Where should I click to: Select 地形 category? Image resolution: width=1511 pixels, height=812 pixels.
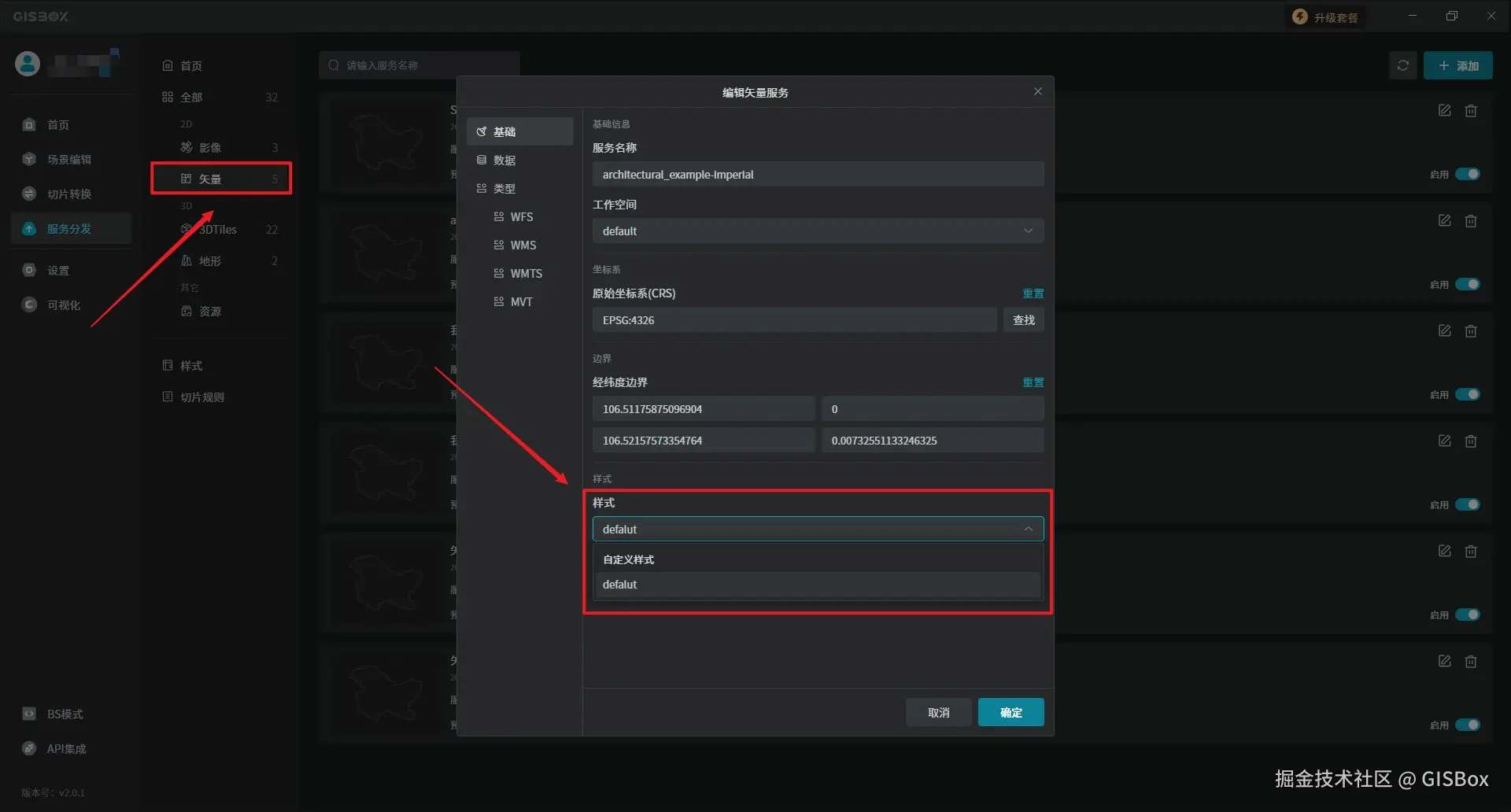(x=220, y=260)
